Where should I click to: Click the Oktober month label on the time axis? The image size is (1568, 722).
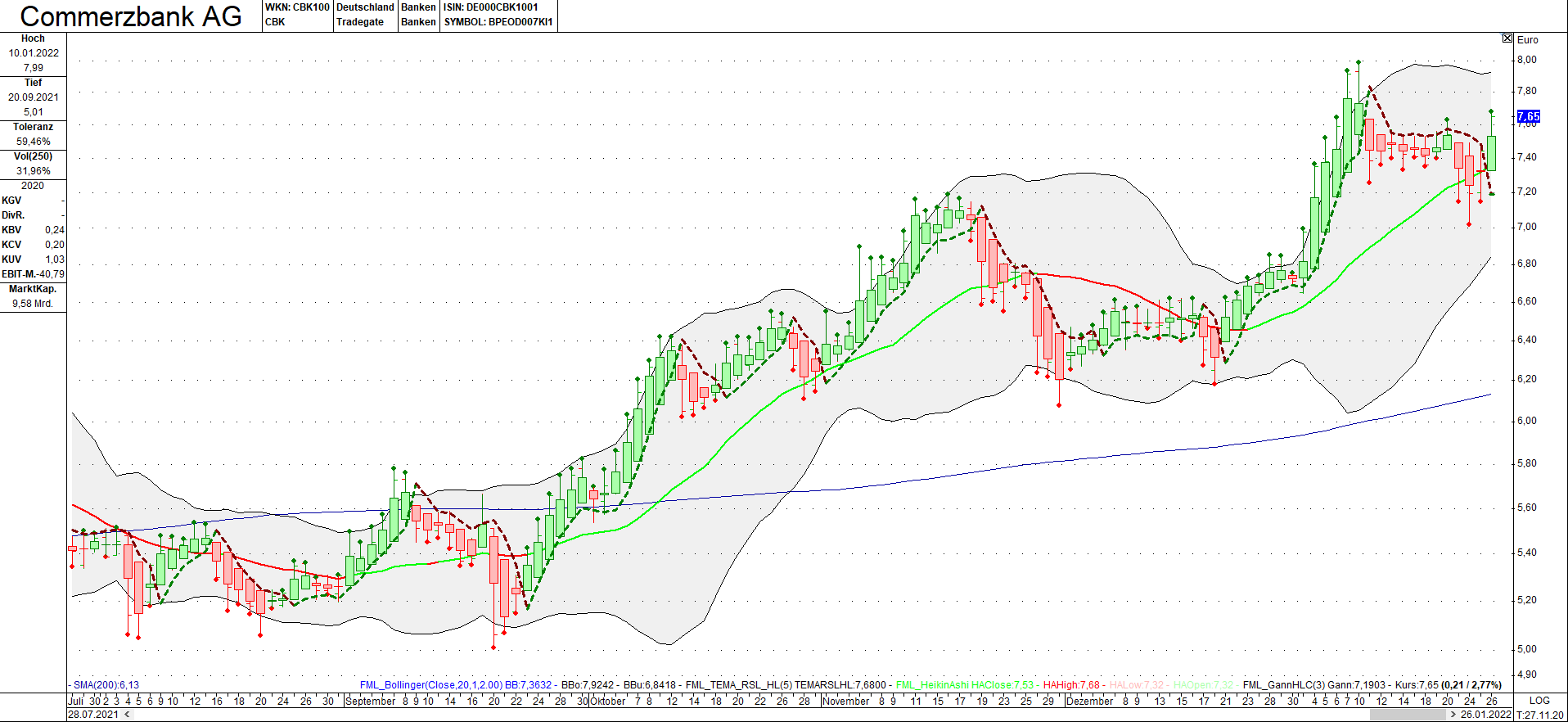coord(608,702)
